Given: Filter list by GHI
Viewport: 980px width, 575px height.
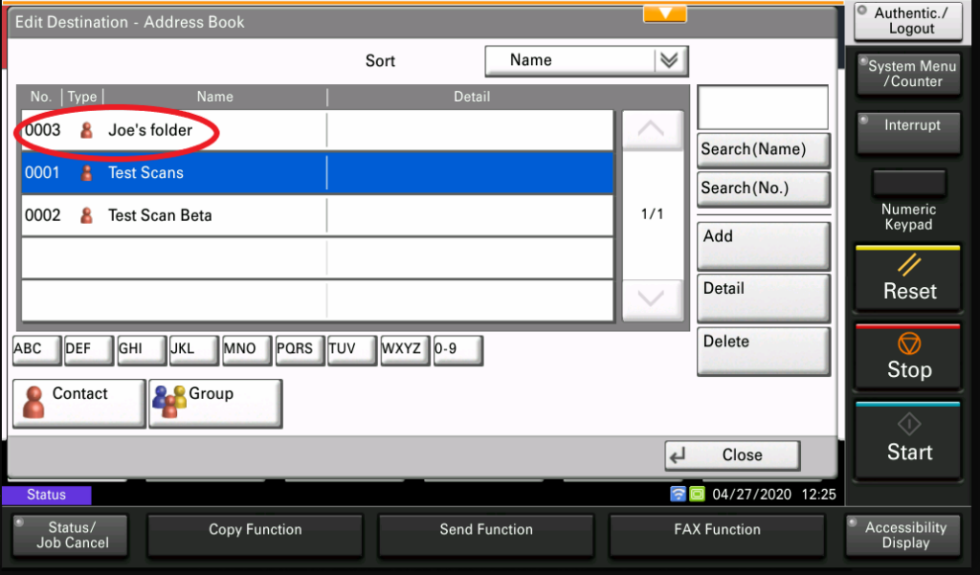Looking at the screenshot, I should click(x=142, y=349).
